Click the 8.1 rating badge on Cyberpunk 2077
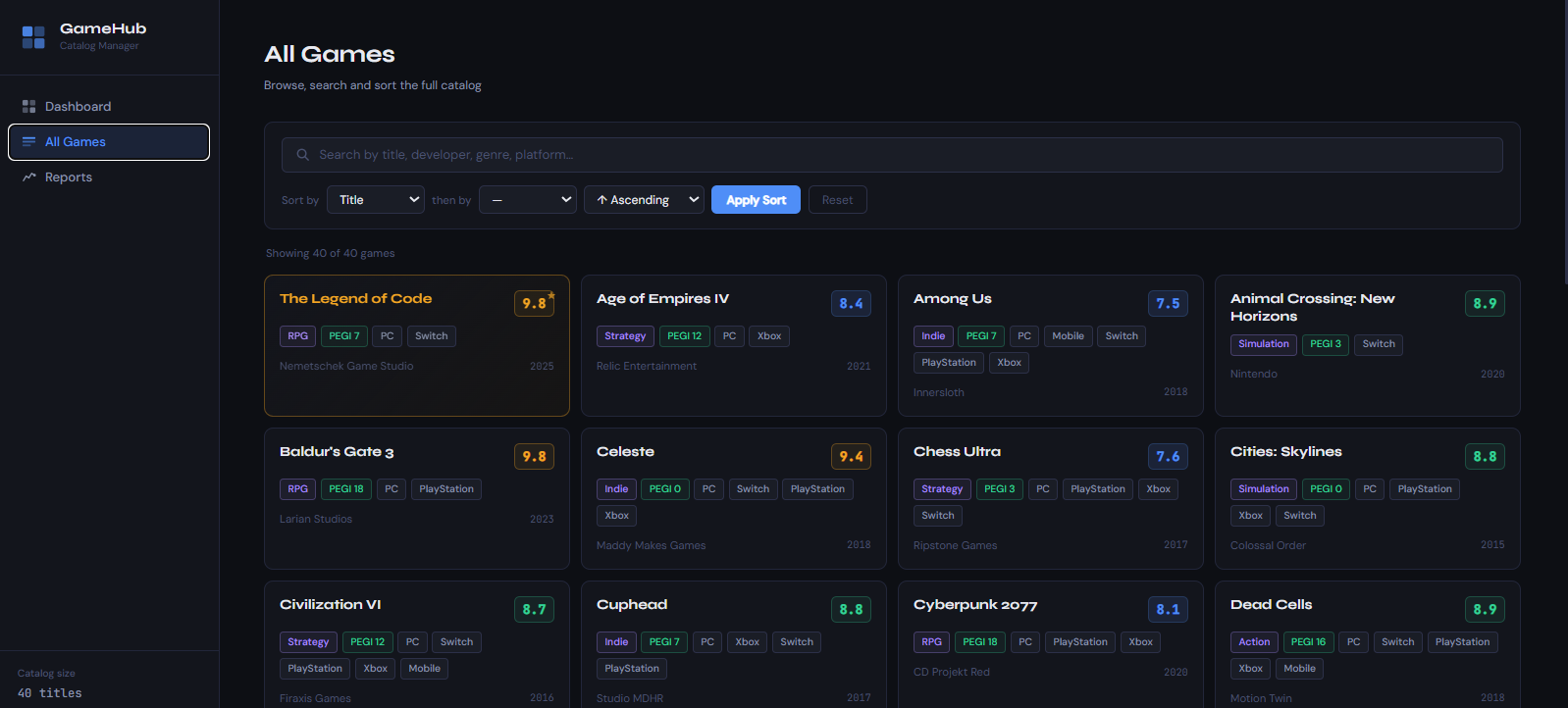The height and width of the screenshot is (708, 1568). point(1168,610)
